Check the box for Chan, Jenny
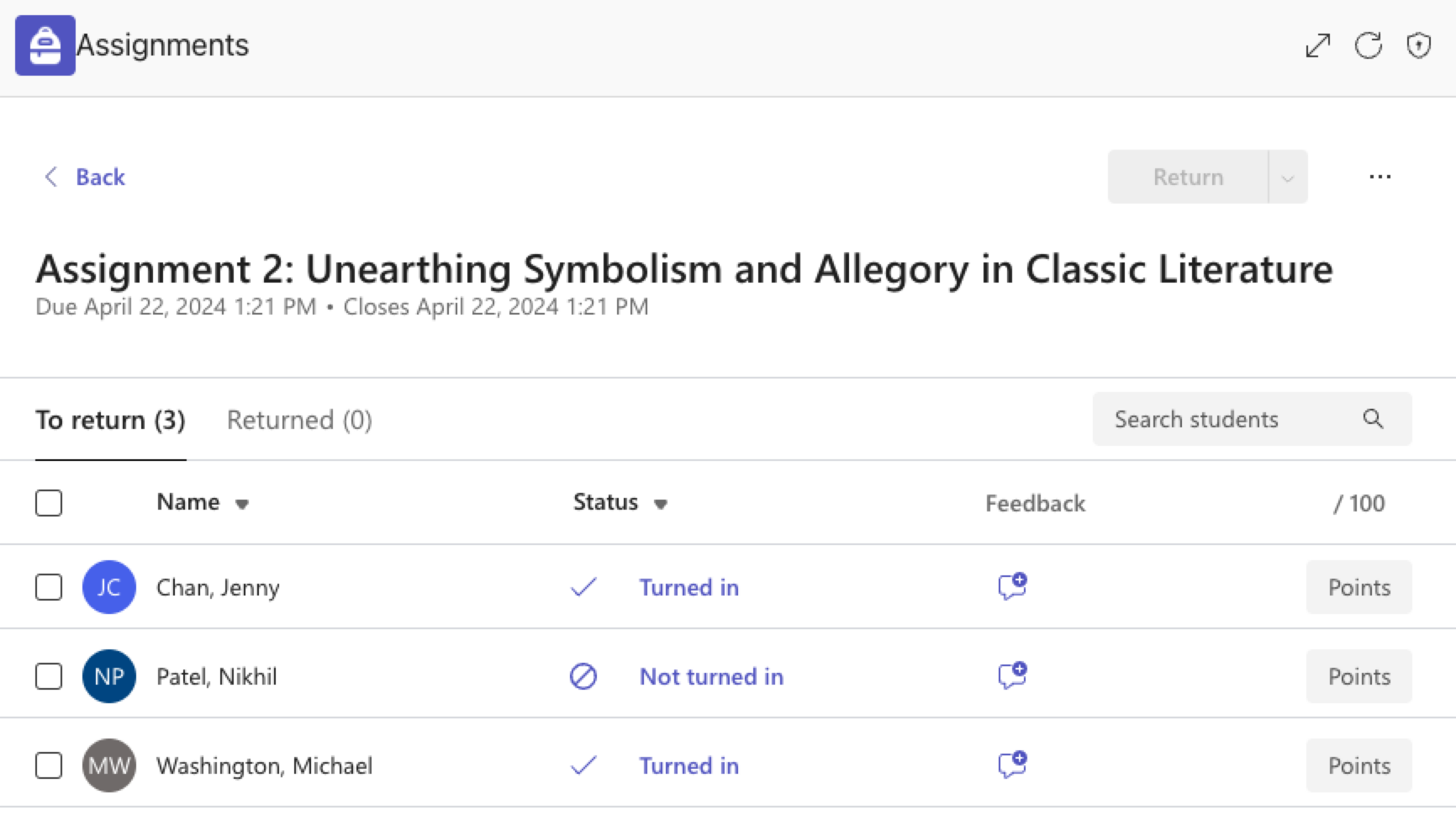 (49, 587)
